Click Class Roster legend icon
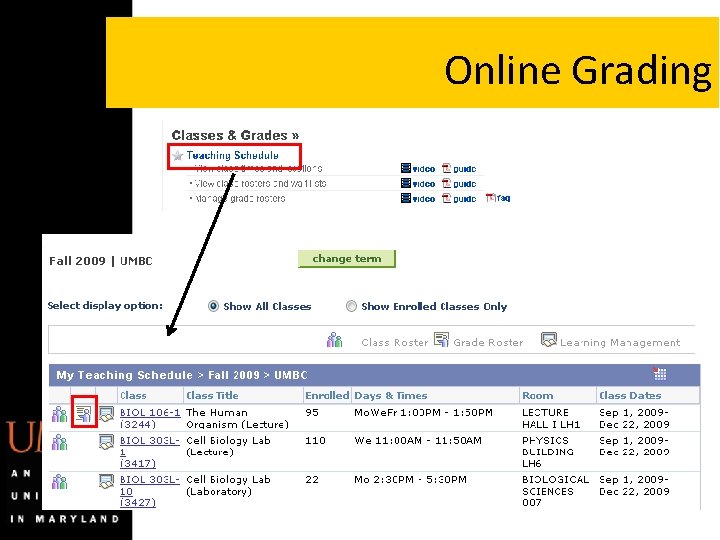The image size is (720, 540). [x=335, y=340]
